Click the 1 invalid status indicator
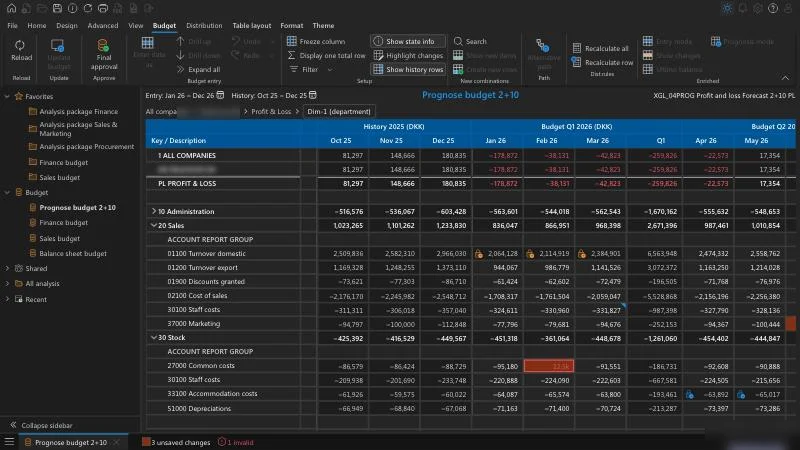The height and width of the screenshot is (450, 800). point(236,442)
